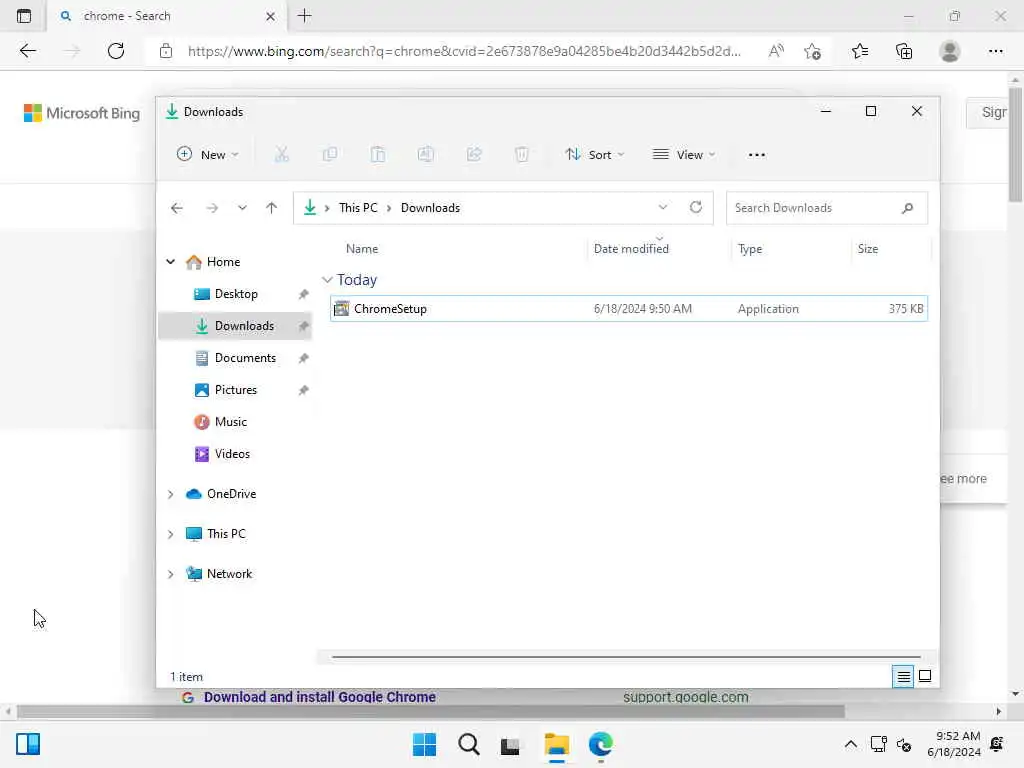Open Windows taskbar Search
This screenshot has width=1024, height=768.
[x=468, y=744]
